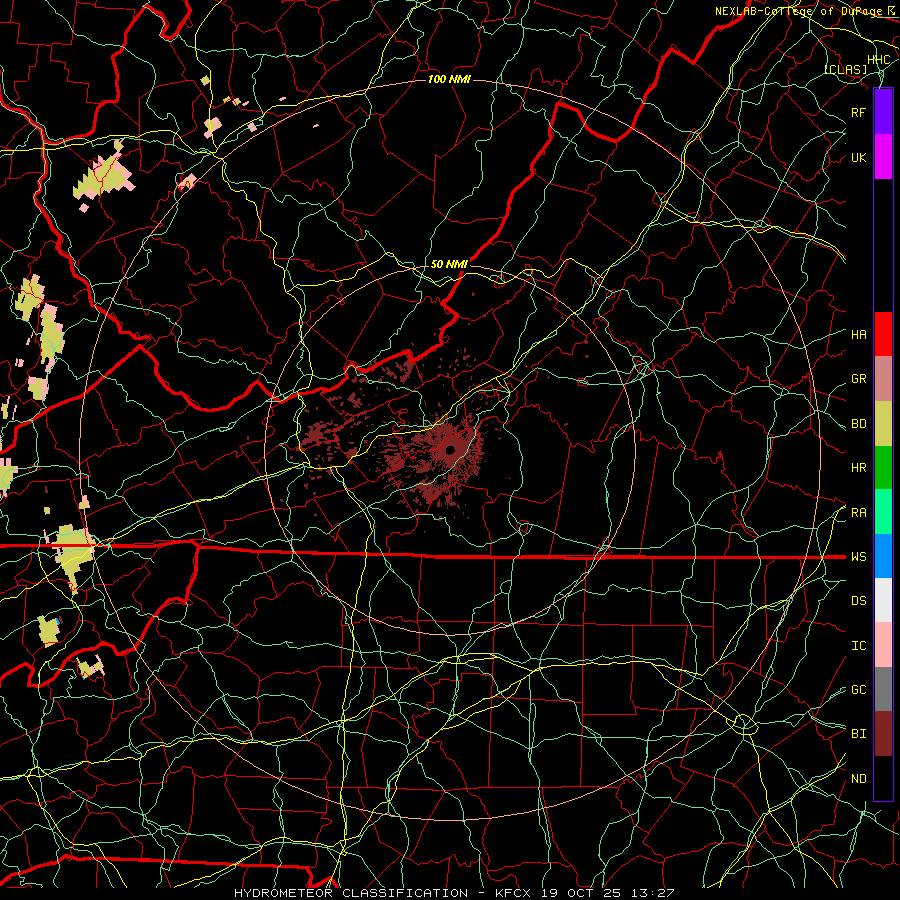Screen dimensions: 900x900
Task: Click the blue WS legend color swatch
Action: point(883,556)
